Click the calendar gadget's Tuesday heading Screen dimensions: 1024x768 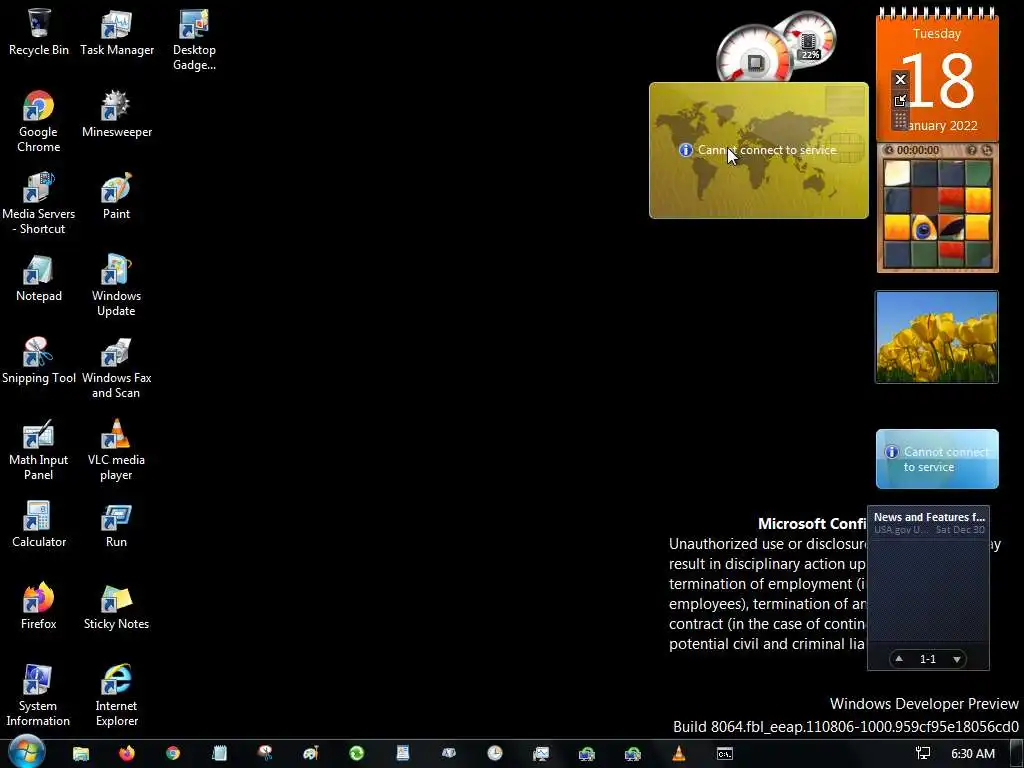(x=937, y=34)
